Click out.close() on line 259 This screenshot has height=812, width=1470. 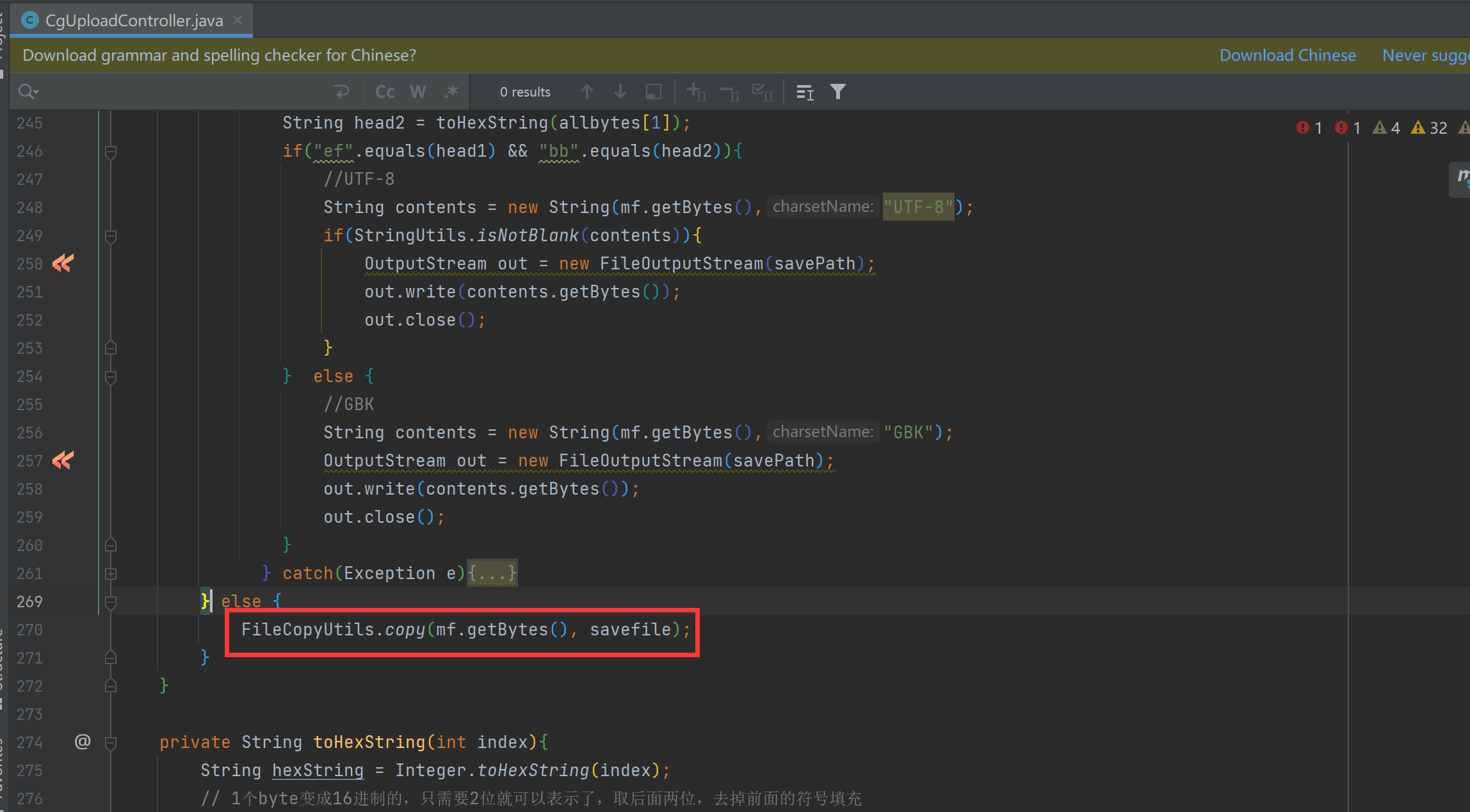[384, 517]
